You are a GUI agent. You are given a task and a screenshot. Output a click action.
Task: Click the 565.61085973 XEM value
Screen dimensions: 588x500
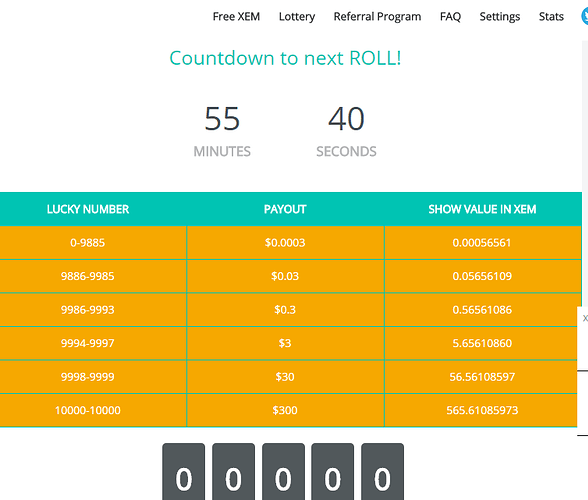(482, 410)
